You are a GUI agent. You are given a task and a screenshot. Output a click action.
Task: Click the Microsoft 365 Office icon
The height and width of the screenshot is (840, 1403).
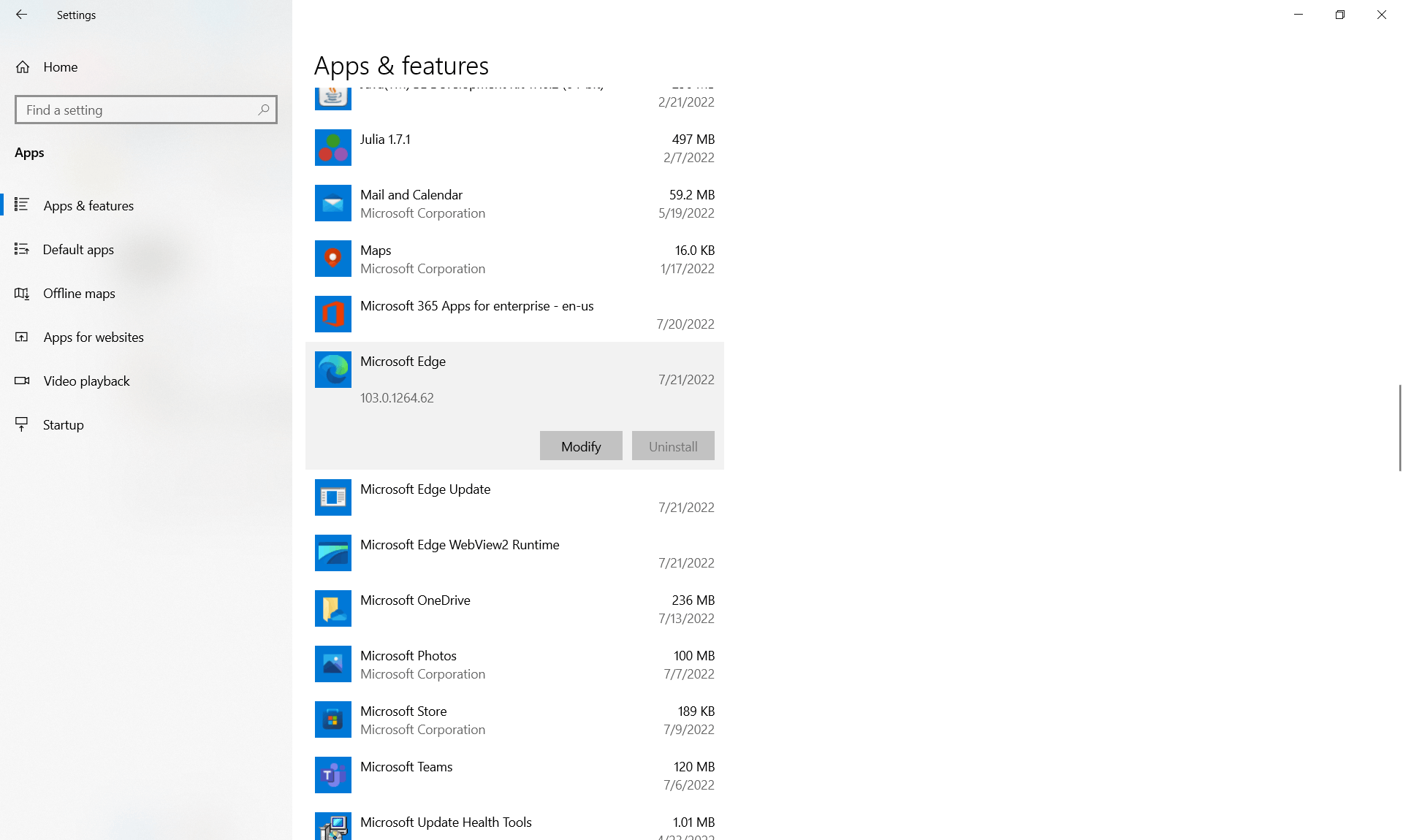[x=332, y=314]
